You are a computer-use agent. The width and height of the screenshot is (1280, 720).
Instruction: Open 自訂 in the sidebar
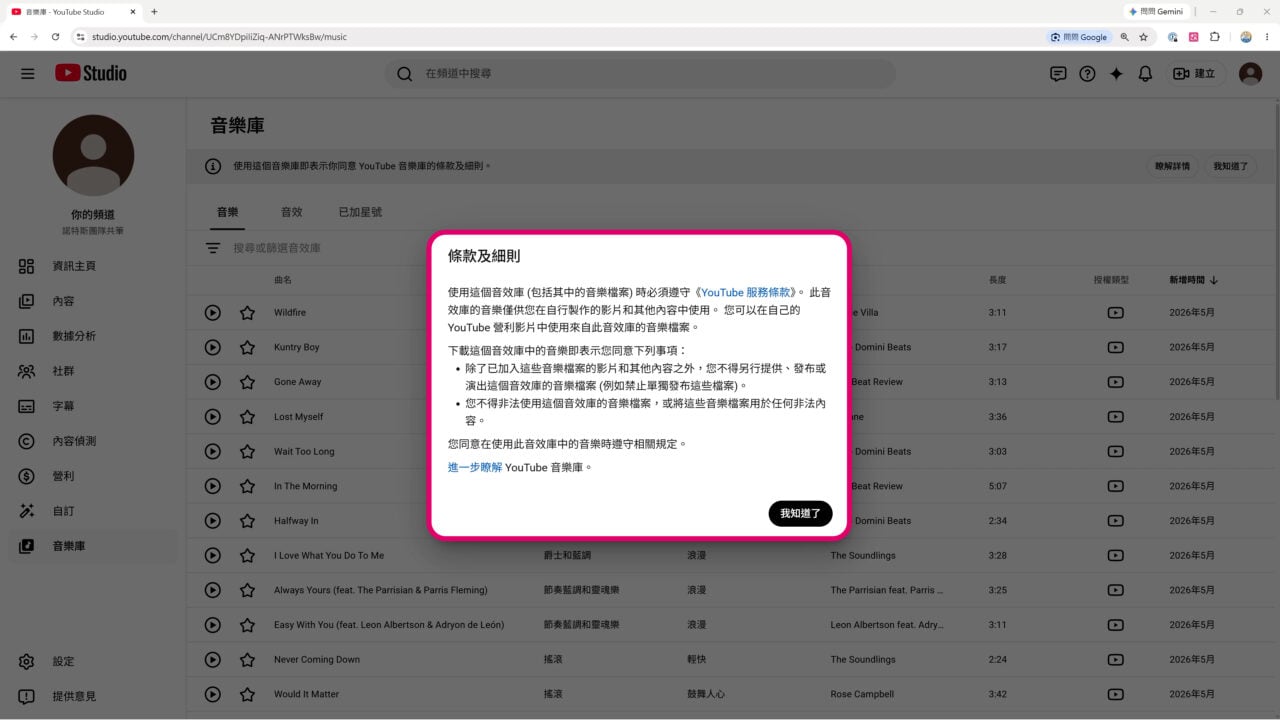point(92,511)
